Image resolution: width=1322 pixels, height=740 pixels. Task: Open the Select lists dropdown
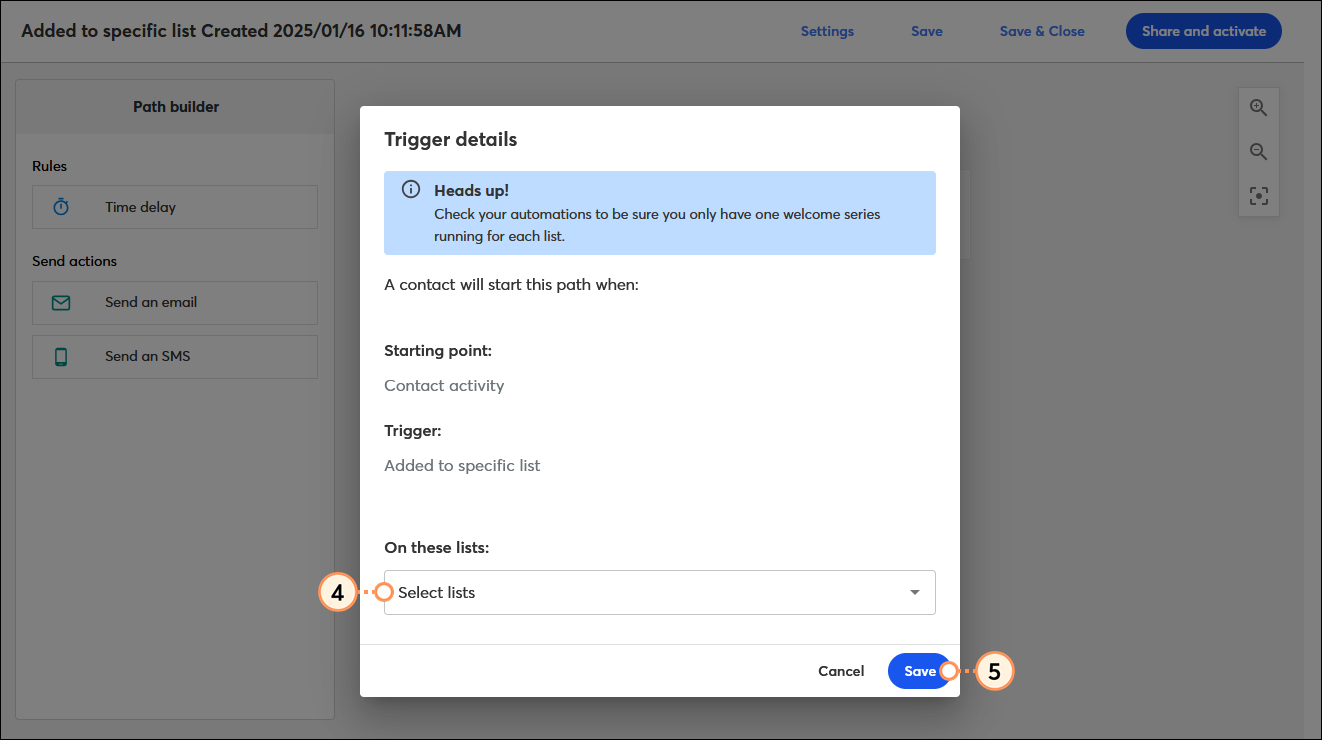coord(660,592)
